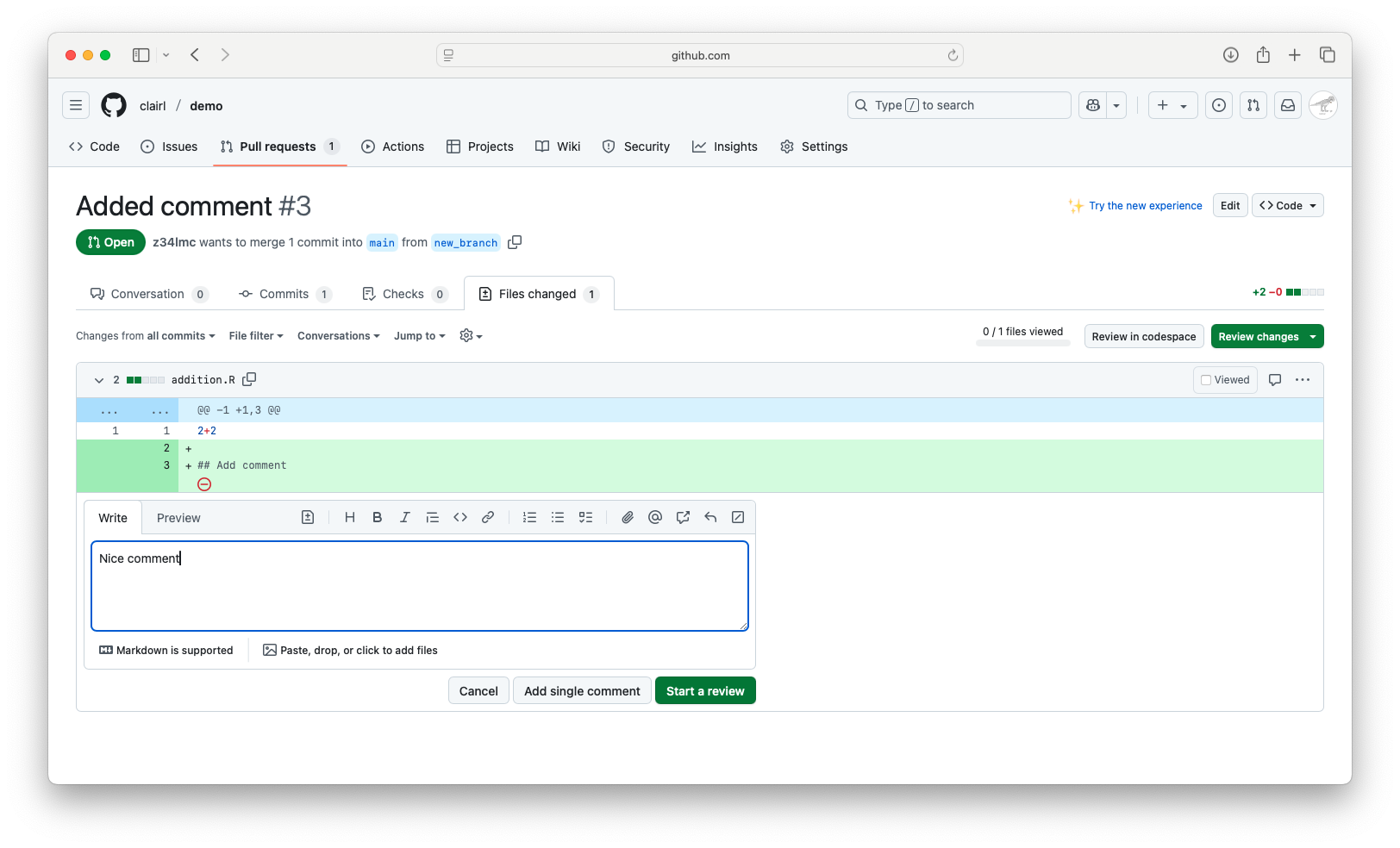The image size is (1400, 848).
Task: Open the Try the new experience link
Action: coord(1145,206)
